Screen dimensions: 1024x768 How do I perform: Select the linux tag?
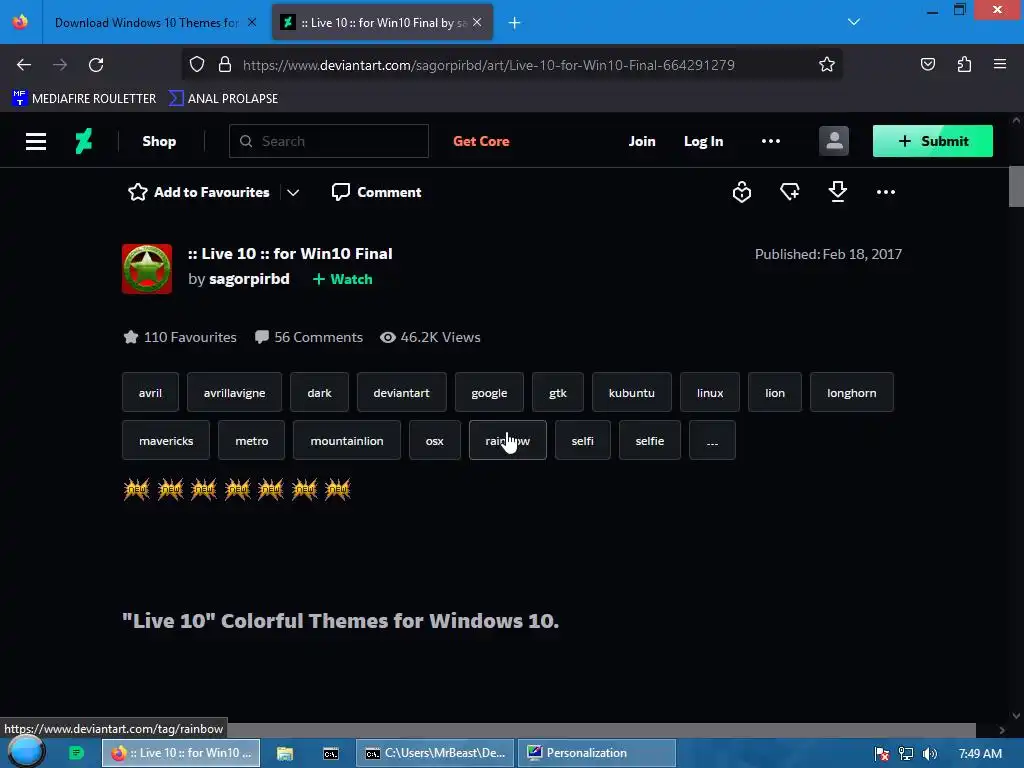click(x=710, y=392)
